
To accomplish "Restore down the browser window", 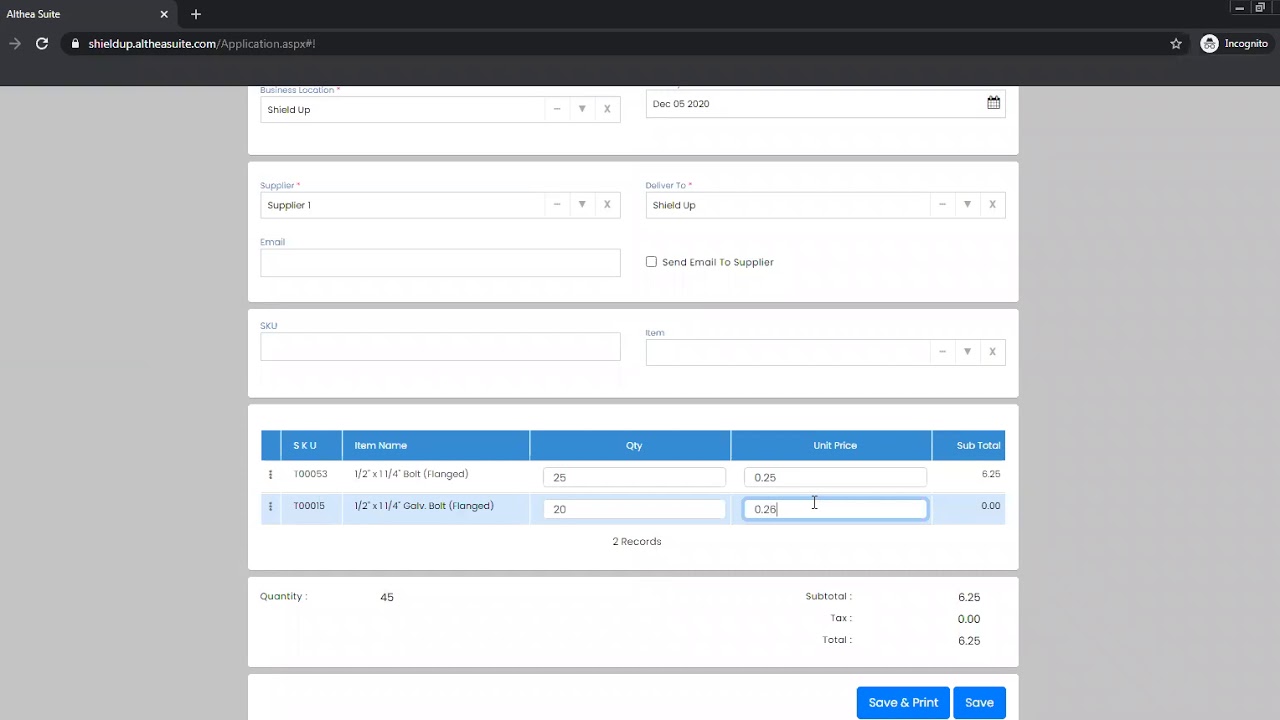I will click(x=1261, y=8).
